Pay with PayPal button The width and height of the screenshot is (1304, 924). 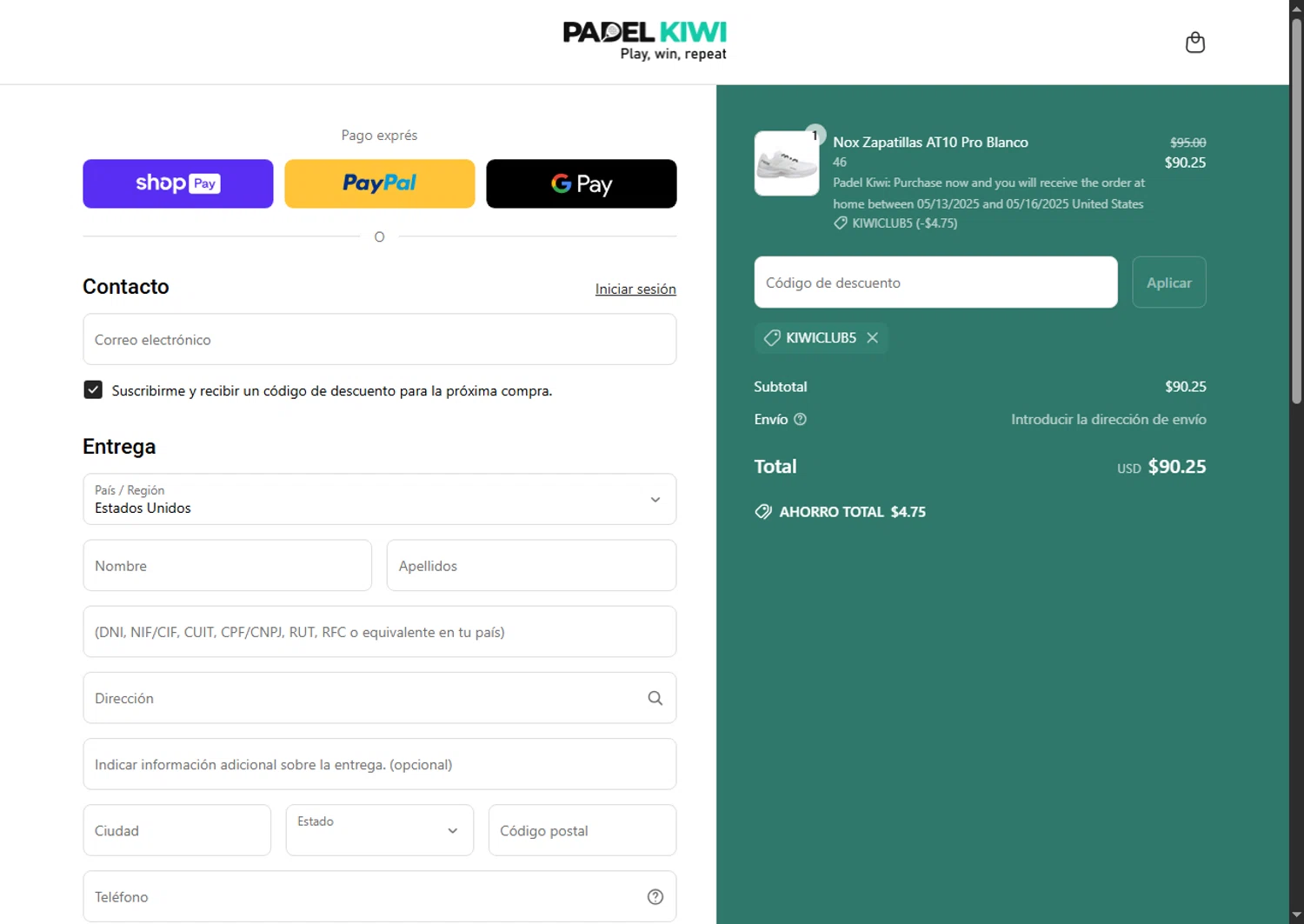click(380, 183)
